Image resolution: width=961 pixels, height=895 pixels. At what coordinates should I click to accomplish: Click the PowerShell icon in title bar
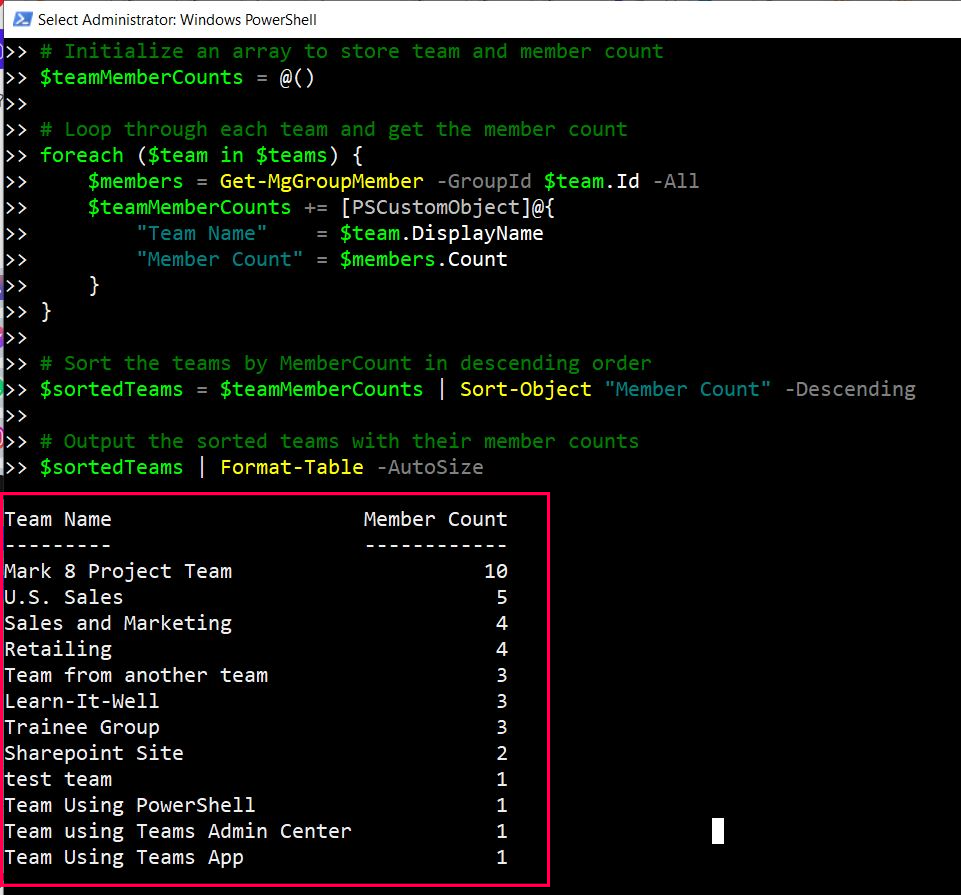click(x=18, y=19)
